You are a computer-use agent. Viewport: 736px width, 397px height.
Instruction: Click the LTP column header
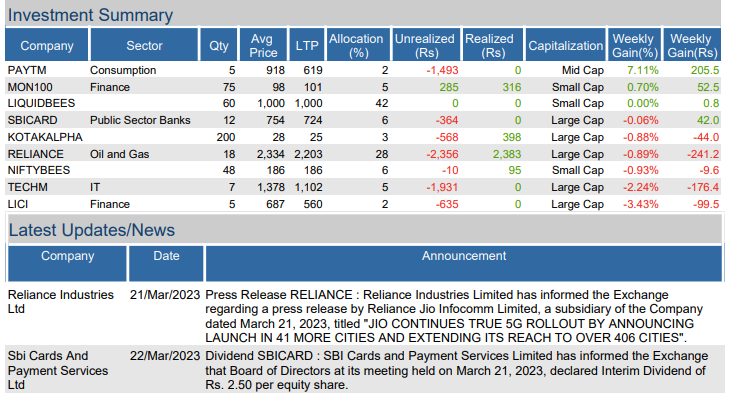pos(307,45)
